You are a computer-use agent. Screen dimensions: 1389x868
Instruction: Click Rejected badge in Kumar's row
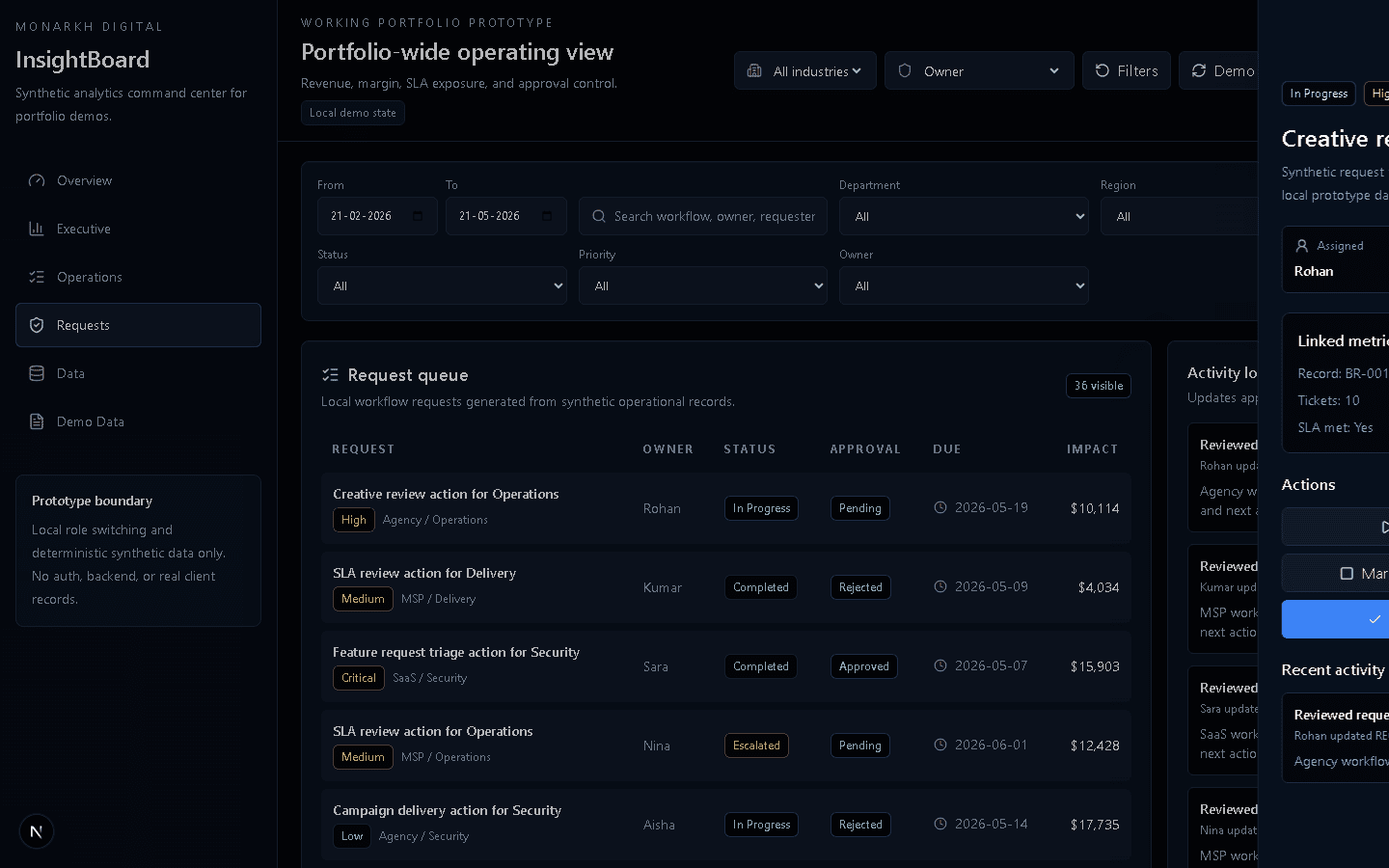click(x=860, y=587)
